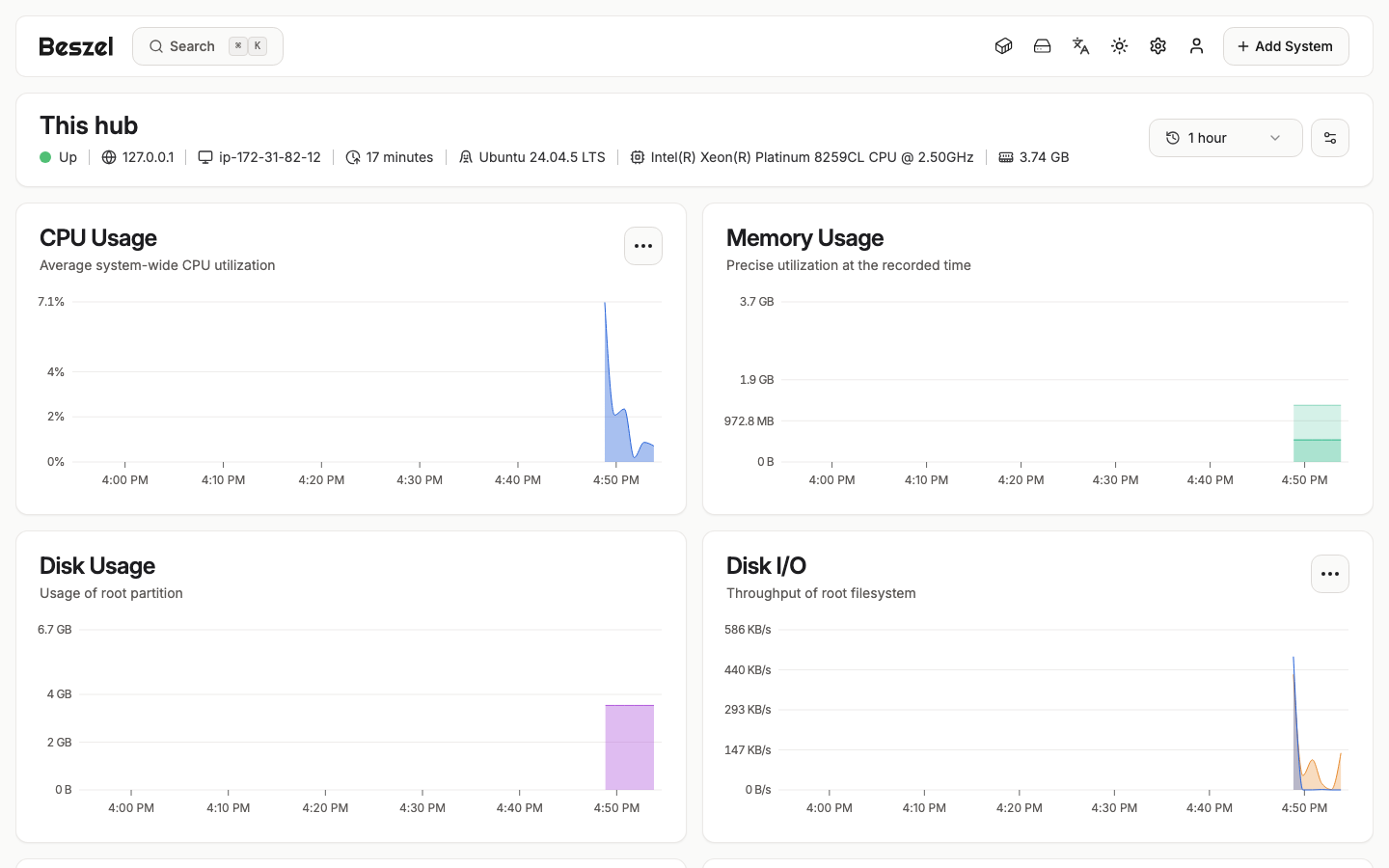Image resolution: width=1389 pixels, height=868 pixels.
Task: Click the green Up status dot
Action: [x=45, y=157]
